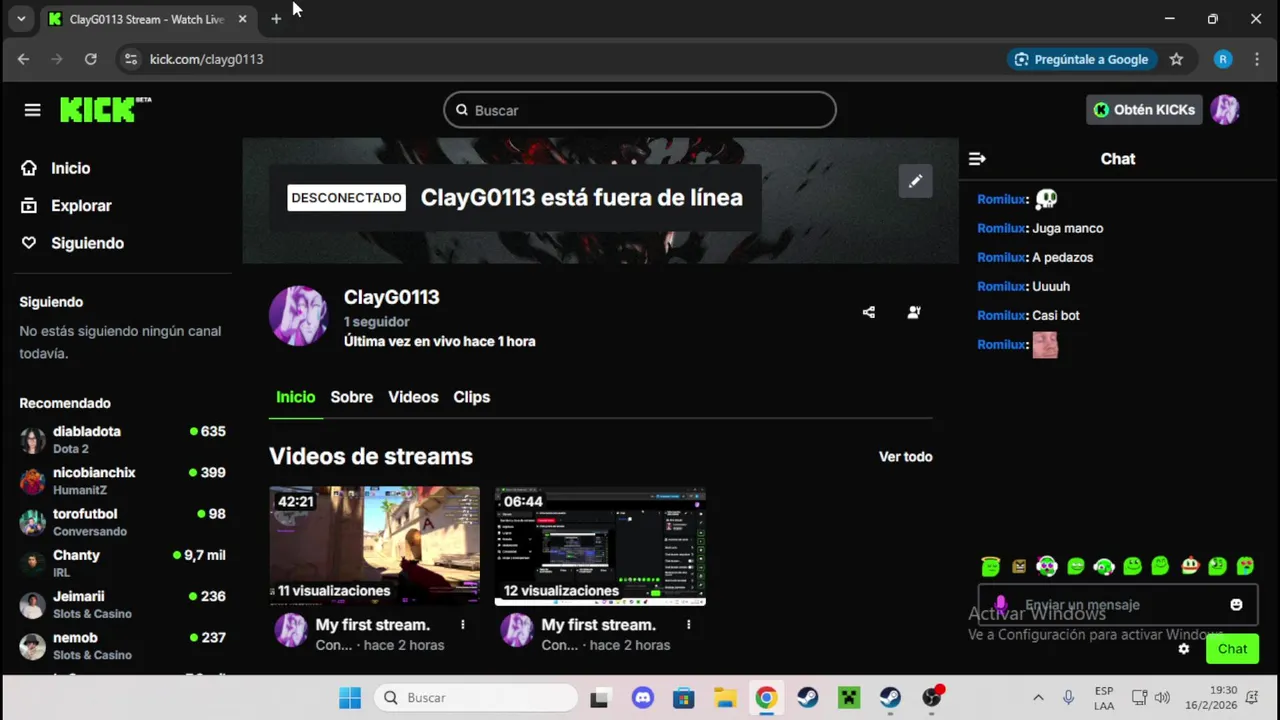Open the profile avatar menu
This screenshot has height=720, width=1280.
click(x=1225, y=110)
